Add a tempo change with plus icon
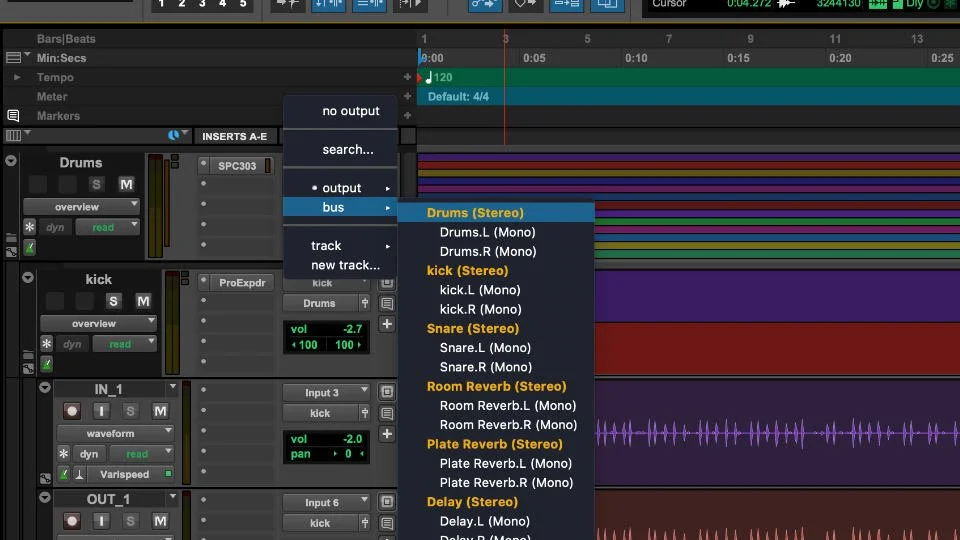The height and width of the screenshot is (540, 960). click(x=407, y=77)
